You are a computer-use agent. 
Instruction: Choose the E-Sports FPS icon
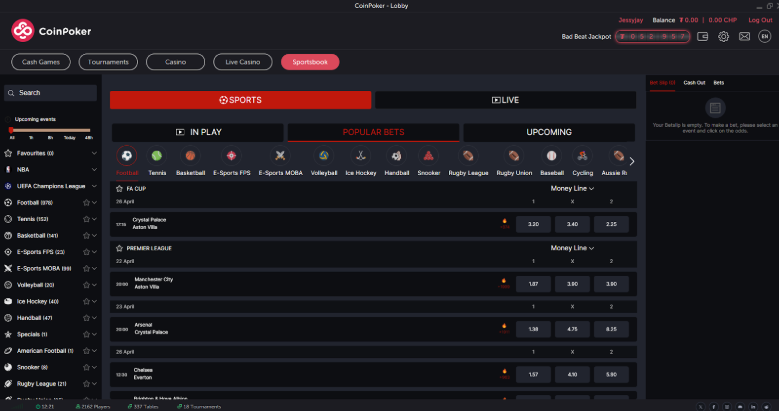(231, 156)
